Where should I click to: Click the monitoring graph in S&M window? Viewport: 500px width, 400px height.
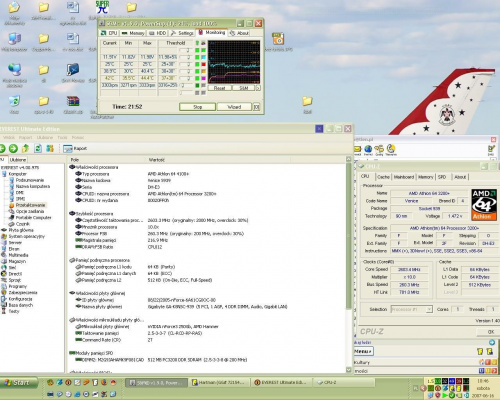[234, 62]
